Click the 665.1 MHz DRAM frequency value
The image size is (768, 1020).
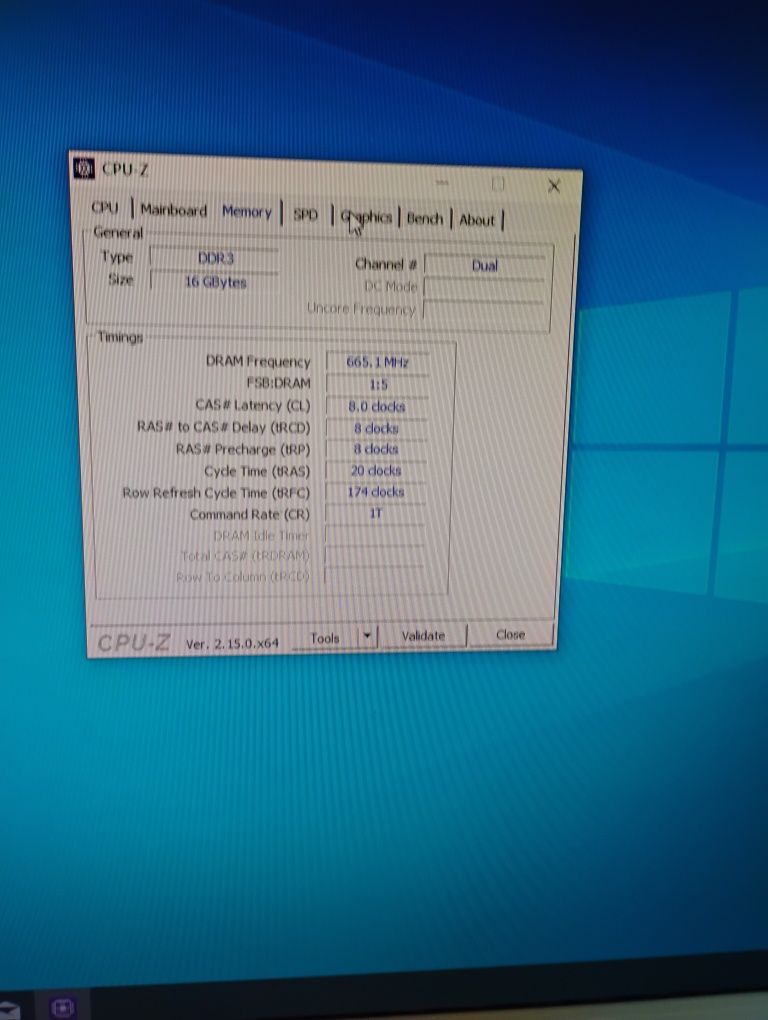377,362
